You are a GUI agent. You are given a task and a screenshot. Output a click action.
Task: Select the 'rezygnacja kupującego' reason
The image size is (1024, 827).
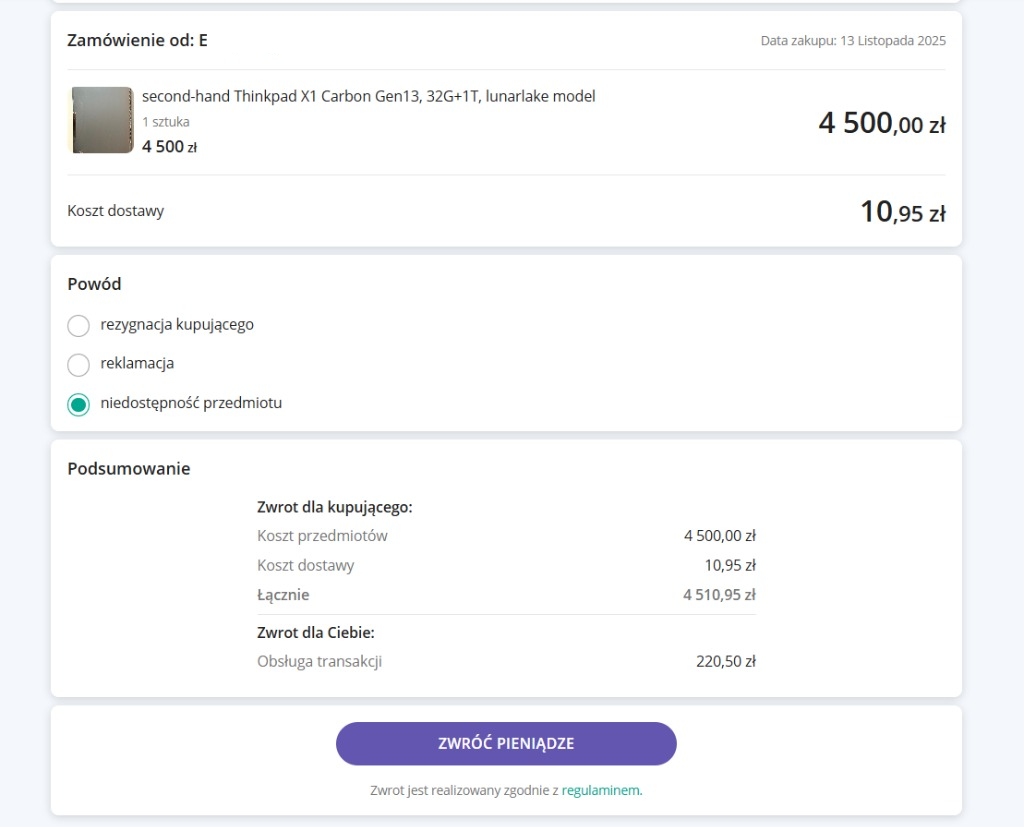coord(78,325)
